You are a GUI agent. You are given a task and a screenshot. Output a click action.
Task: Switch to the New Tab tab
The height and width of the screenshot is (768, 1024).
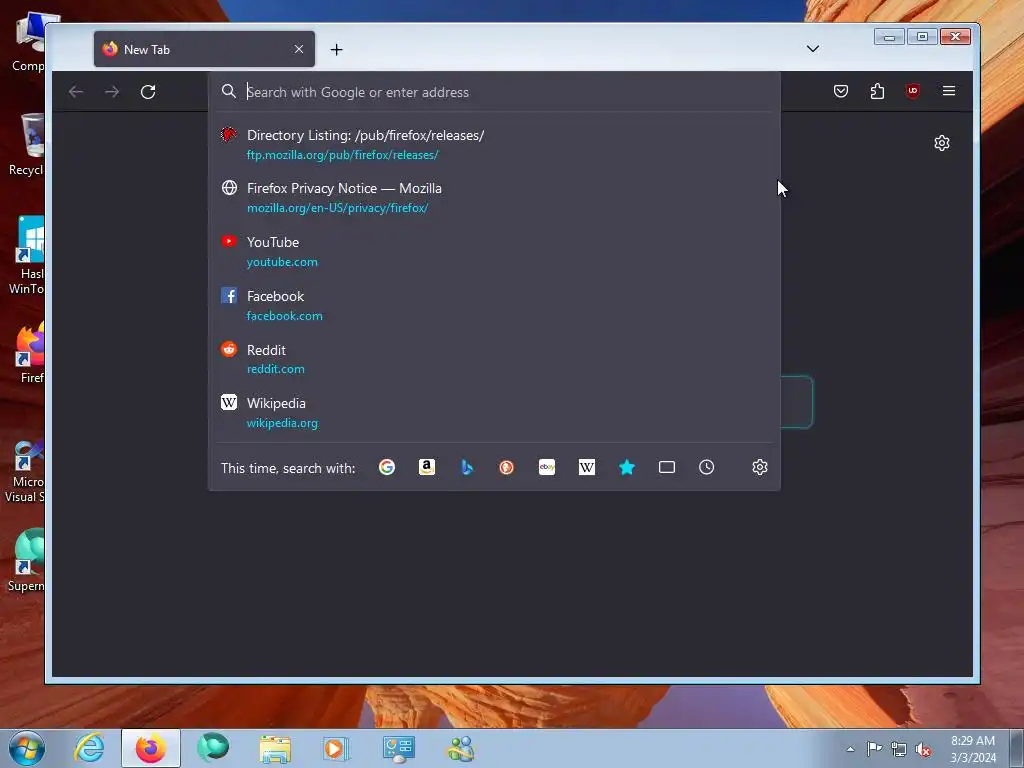pos(204,49)
